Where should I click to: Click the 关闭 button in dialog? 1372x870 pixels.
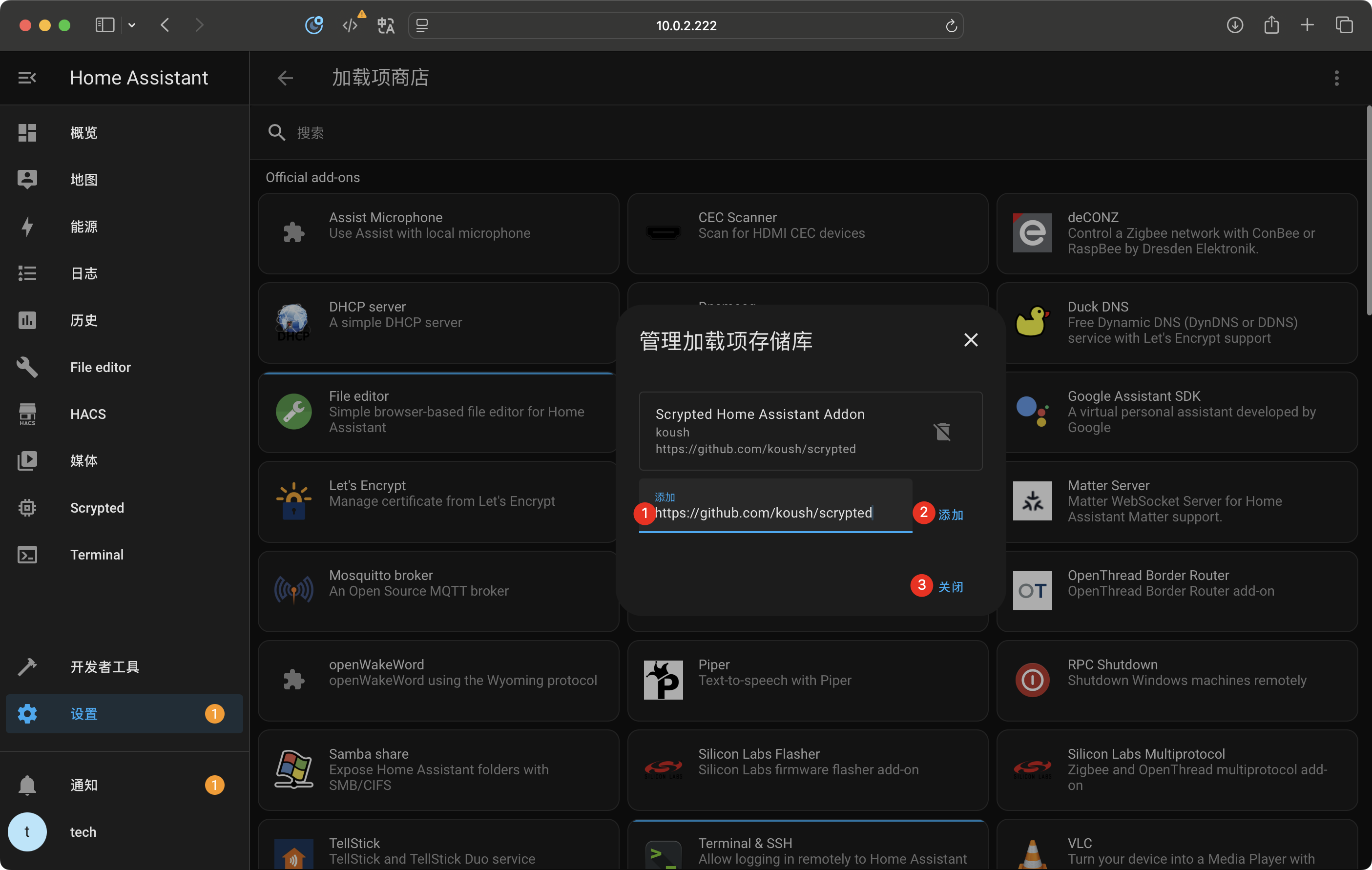[950, 586]
